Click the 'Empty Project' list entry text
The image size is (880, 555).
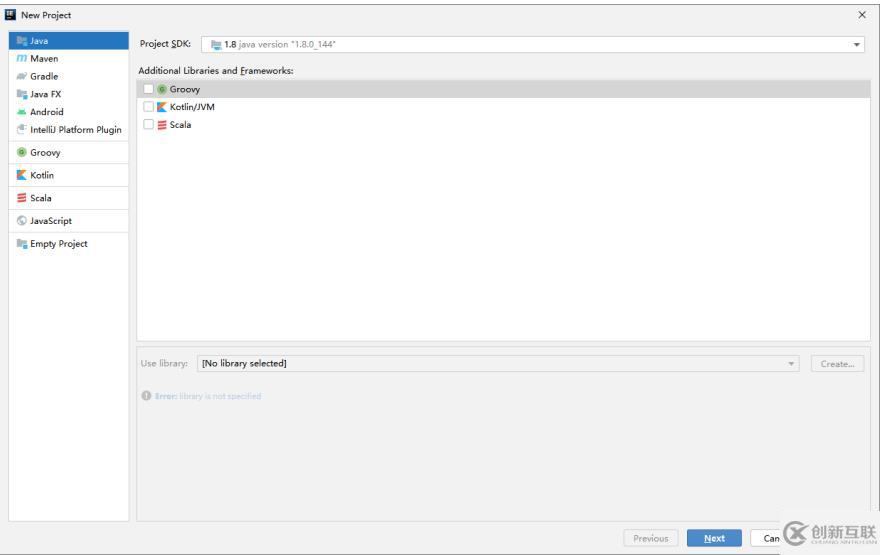[x=59, y=244]
